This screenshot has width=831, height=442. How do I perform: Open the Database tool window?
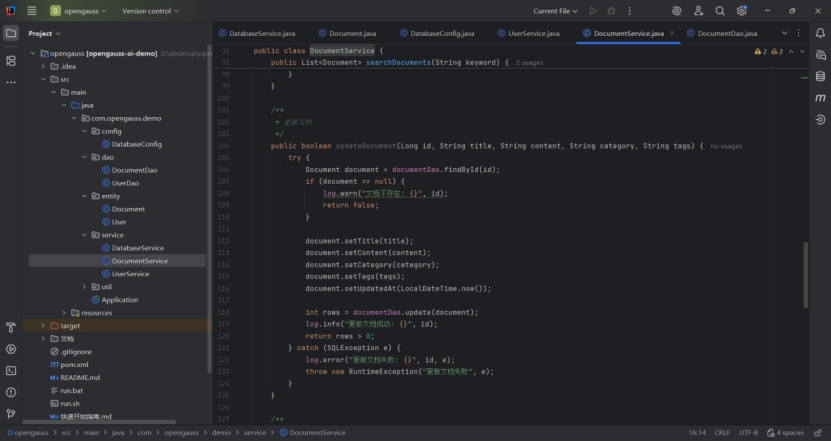pyautogui.click(x=820, y=76)
